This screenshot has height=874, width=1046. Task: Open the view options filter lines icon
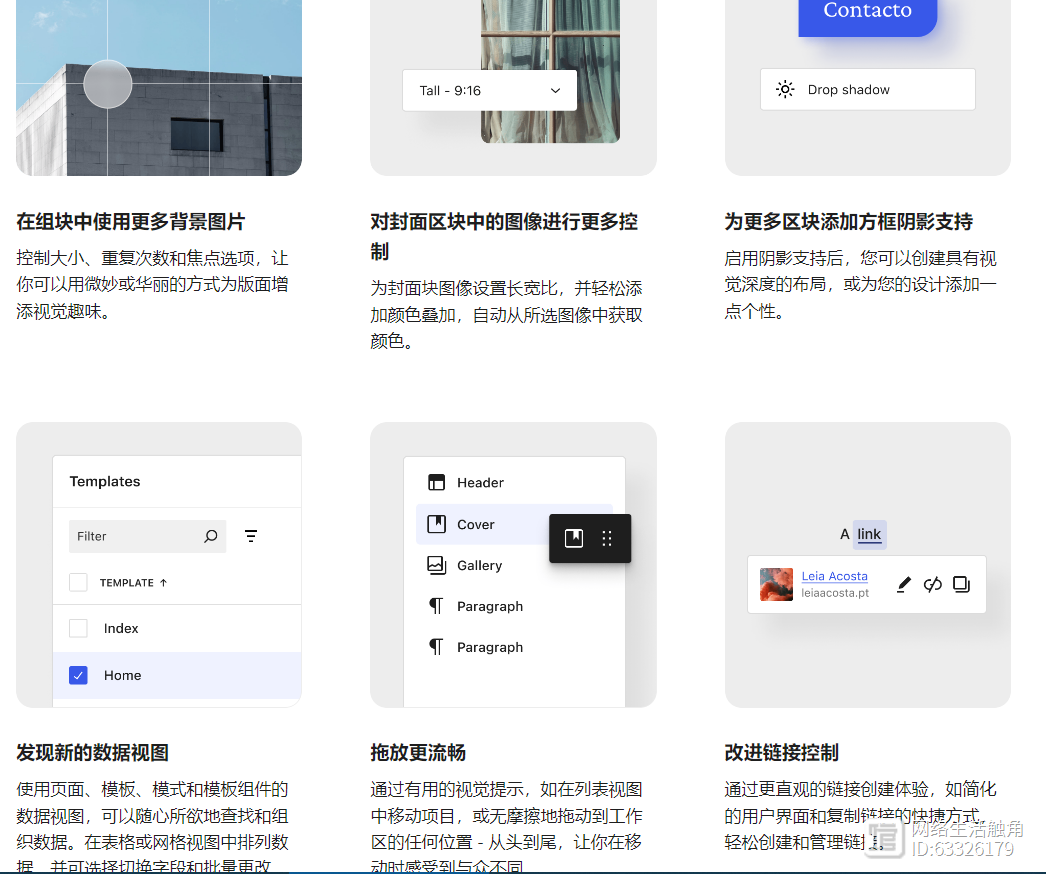click(251, 537)
